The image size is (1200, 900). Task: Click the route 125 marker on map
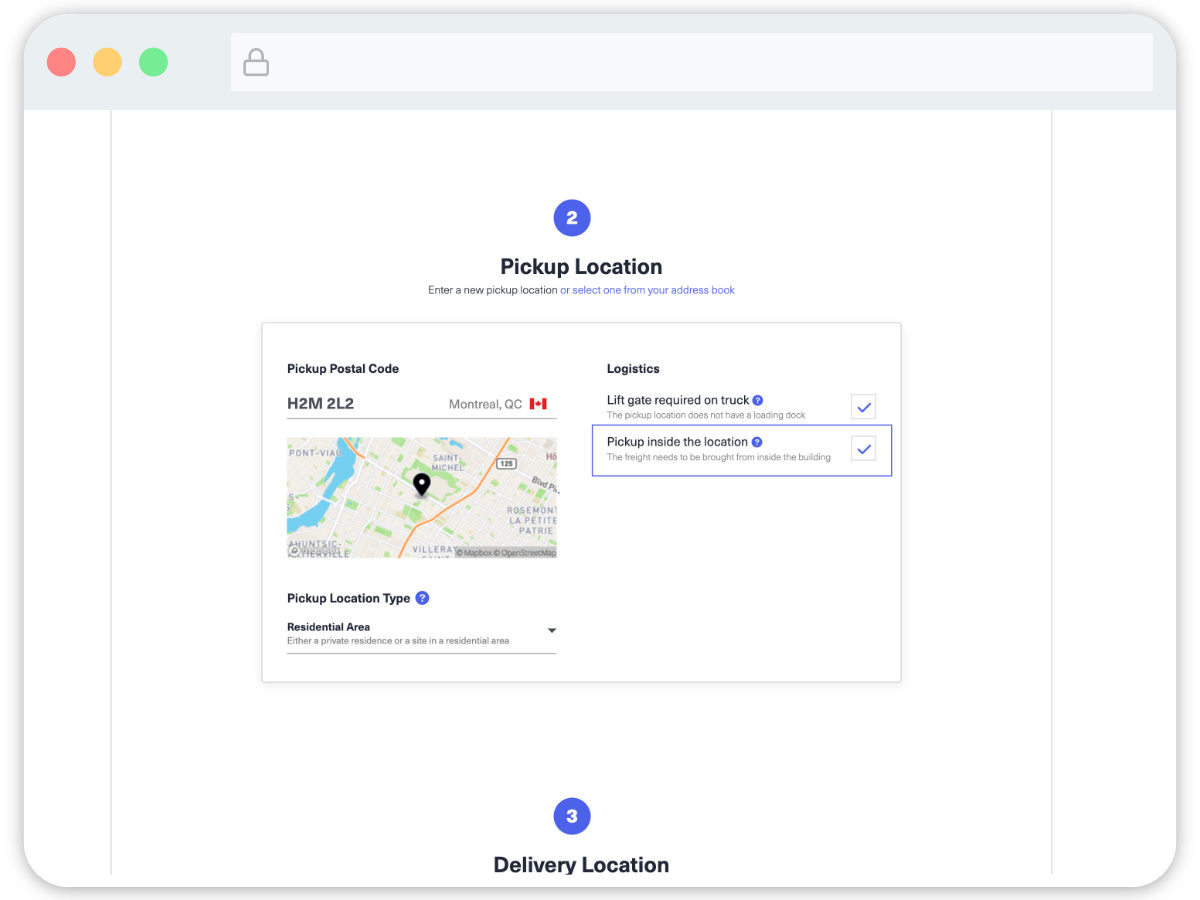509,464
